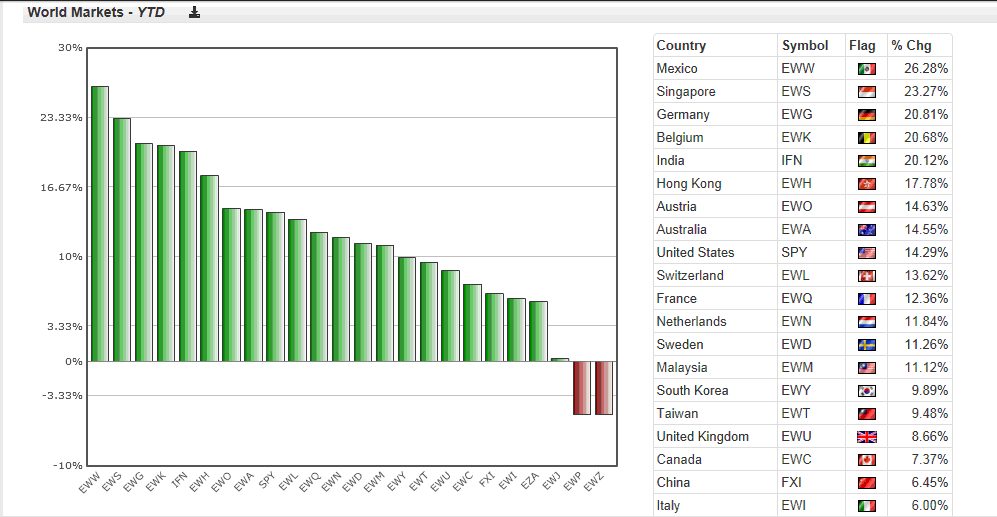
Task: Click the South Korea country name
Action: (x=692, y=390)
